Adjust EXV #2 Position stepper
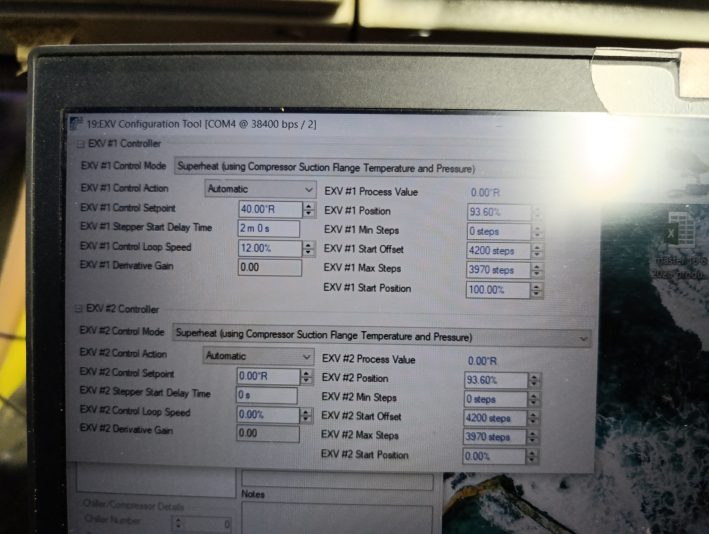Screen dimensions: 709x534 (x=534, y=380)
